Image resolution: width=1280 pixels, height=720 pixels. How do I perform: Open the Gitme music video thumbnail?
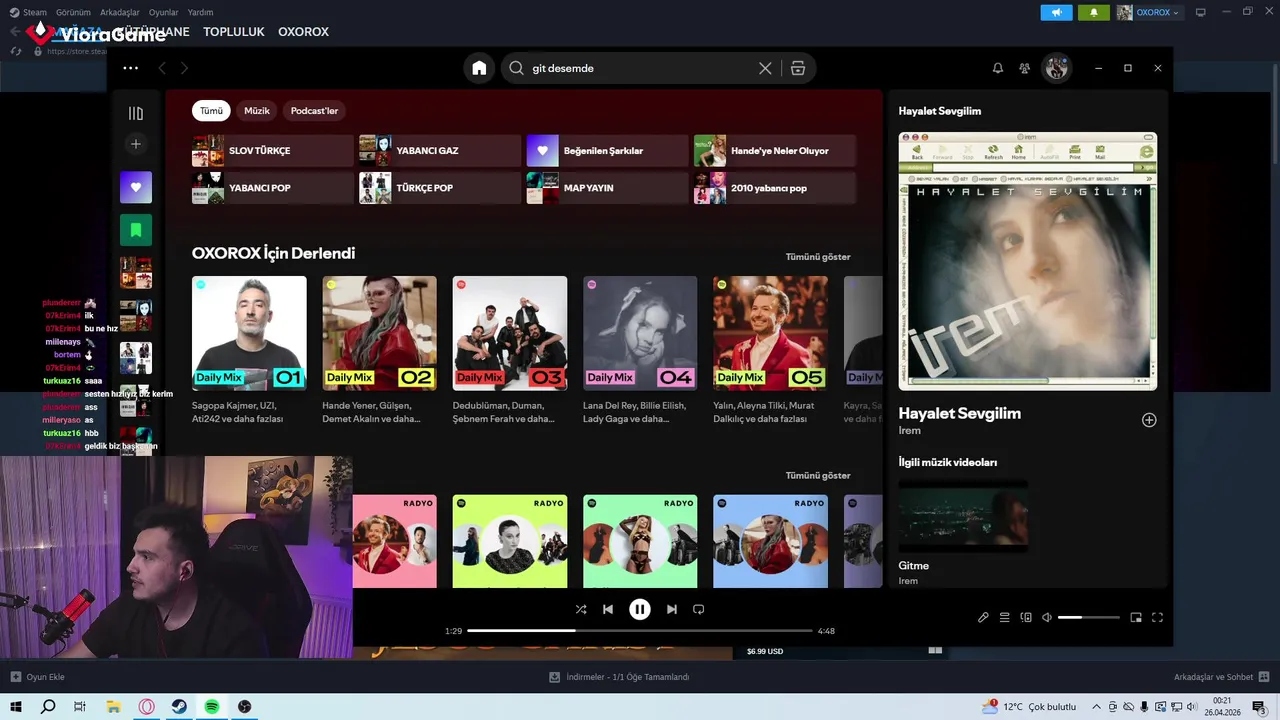(x=963, y=516)
